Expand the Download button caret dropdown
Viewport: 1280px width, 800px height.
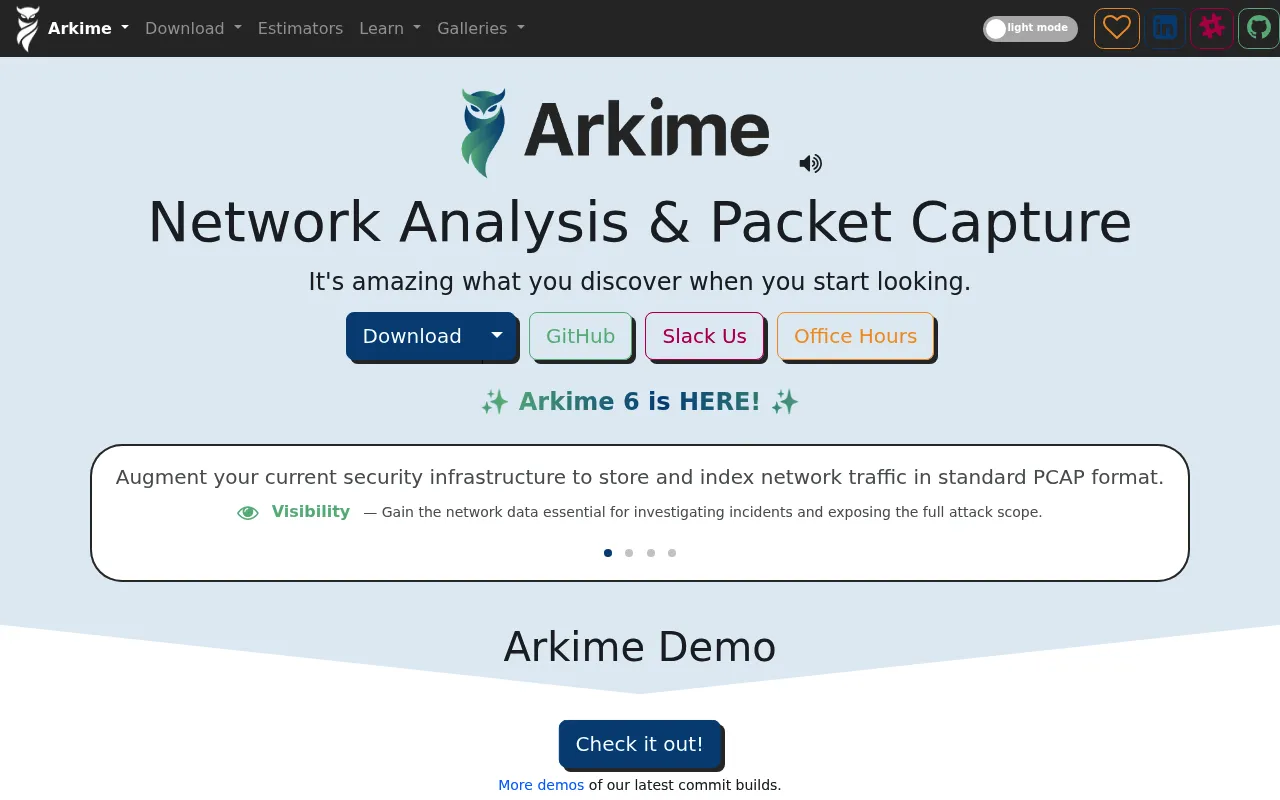[x=496, y=336]
